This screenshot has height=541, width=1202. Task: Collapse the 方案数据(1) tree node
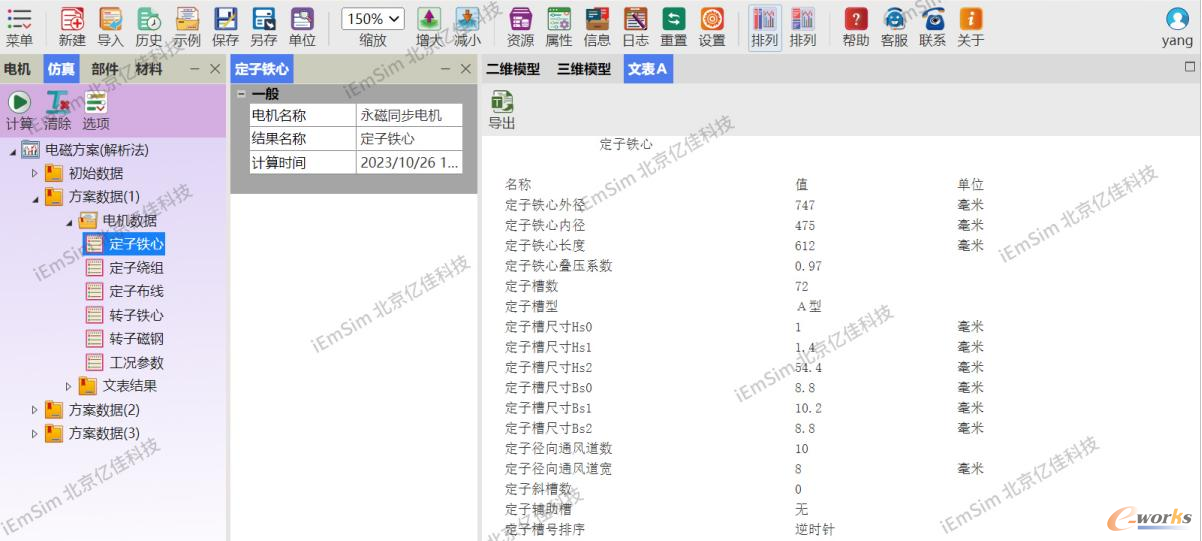(x=35, y=198)
